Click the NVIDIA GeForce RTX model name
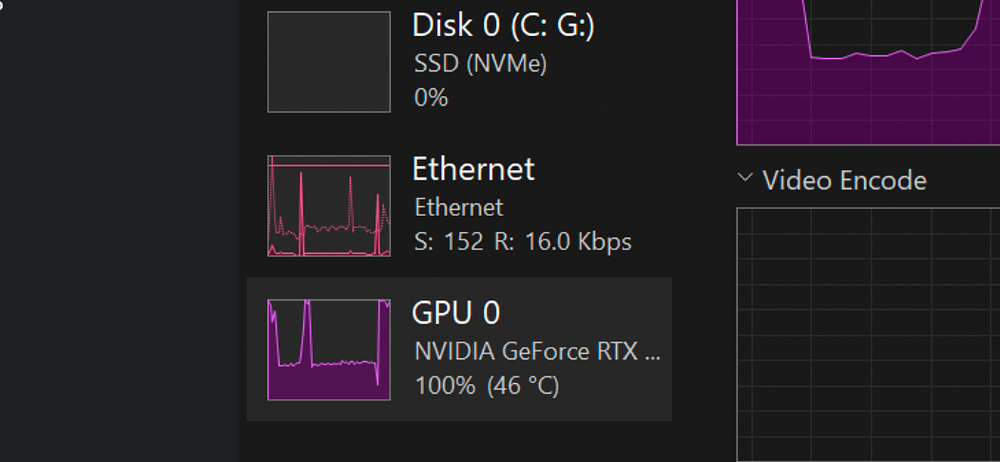Viewport: 1000px width, 462px height. [537, 352]
